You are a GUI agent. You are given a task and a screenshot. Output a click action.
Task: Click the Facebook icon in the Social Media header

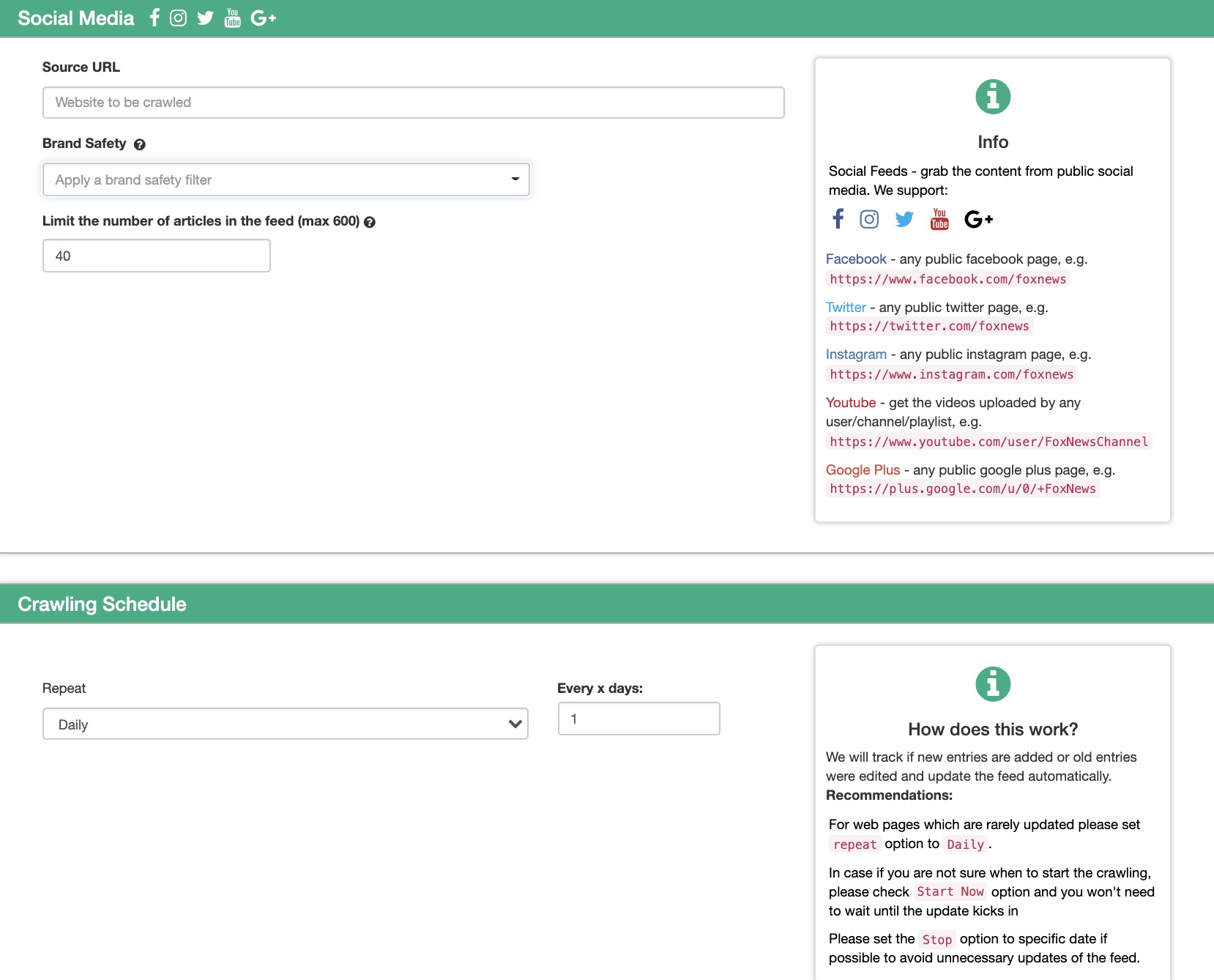coord(154,18)
